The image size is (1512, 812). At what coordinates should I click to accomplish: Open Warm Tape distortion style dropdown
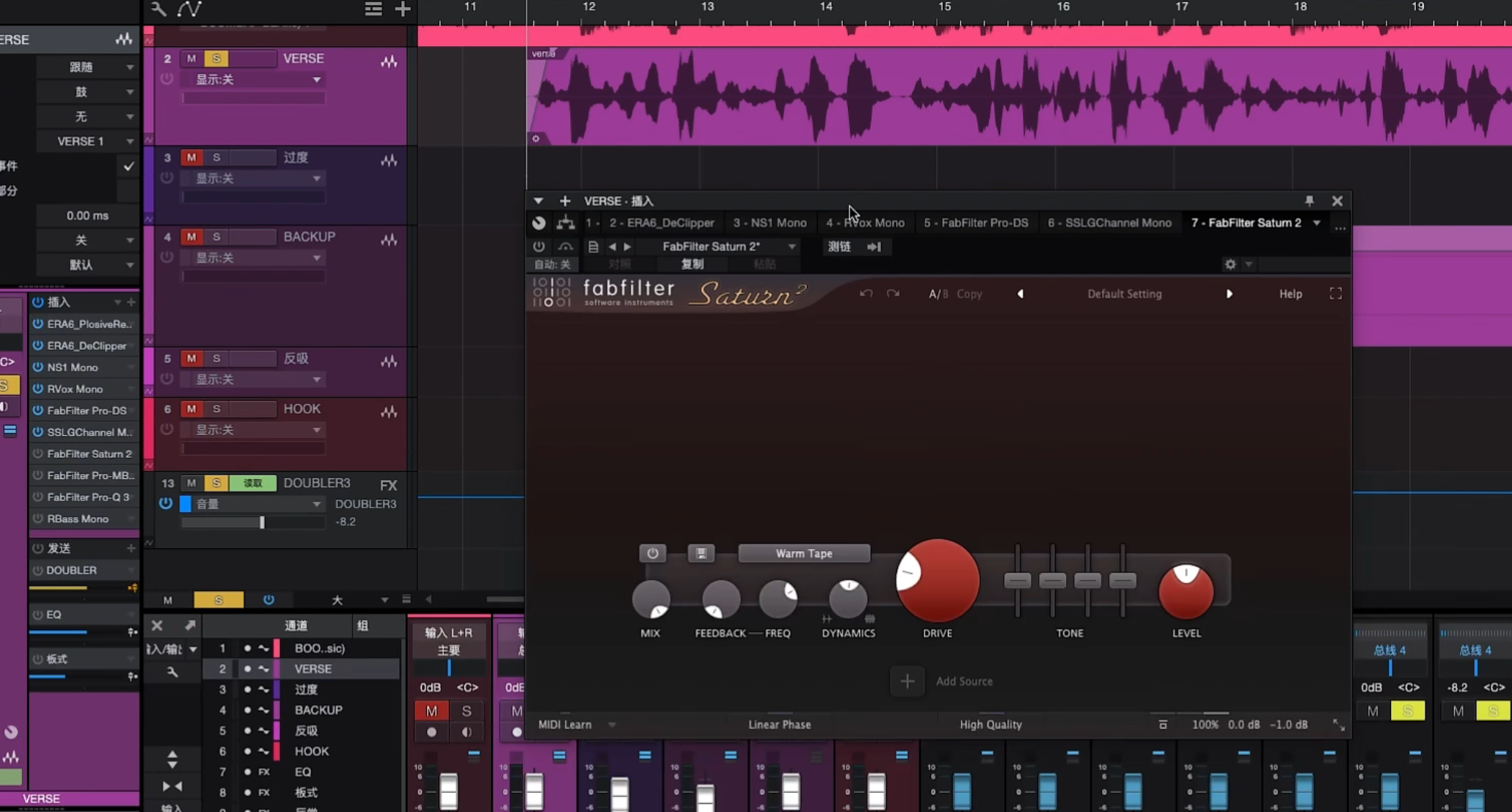pos(804,553)
